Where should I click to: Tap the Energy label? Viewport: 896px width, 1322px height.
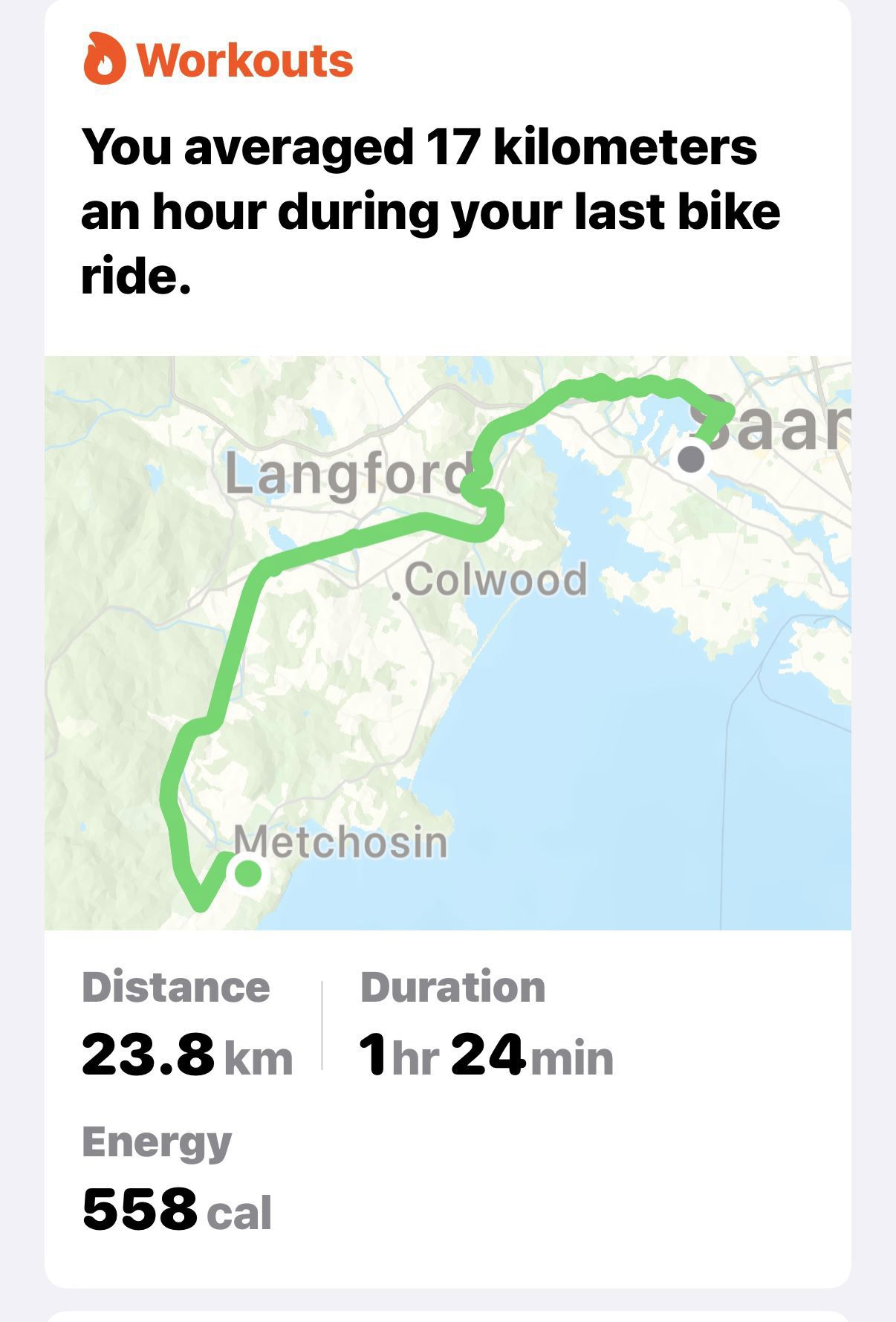(157, 1143)
